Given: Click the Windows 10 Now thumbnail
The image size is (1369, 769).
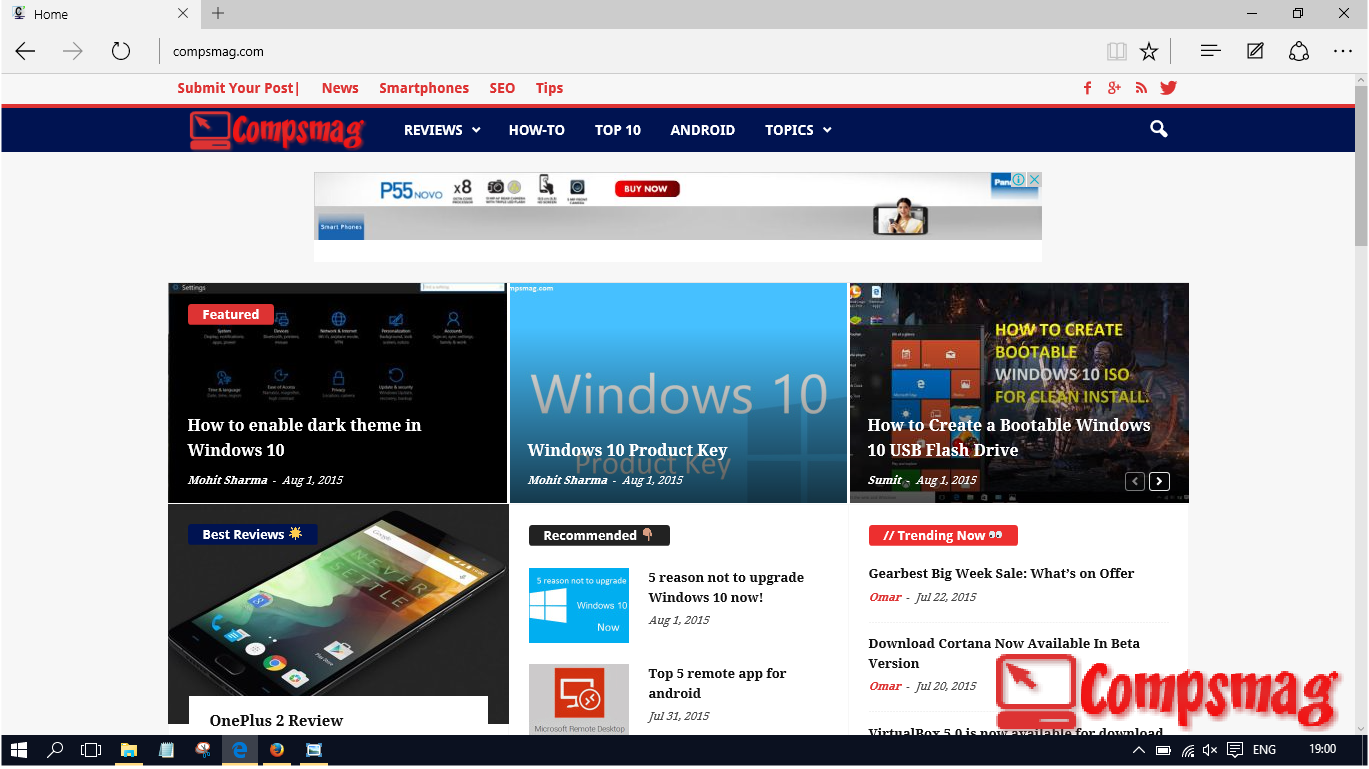Looking at the screenshot, I should coord(579,605).
